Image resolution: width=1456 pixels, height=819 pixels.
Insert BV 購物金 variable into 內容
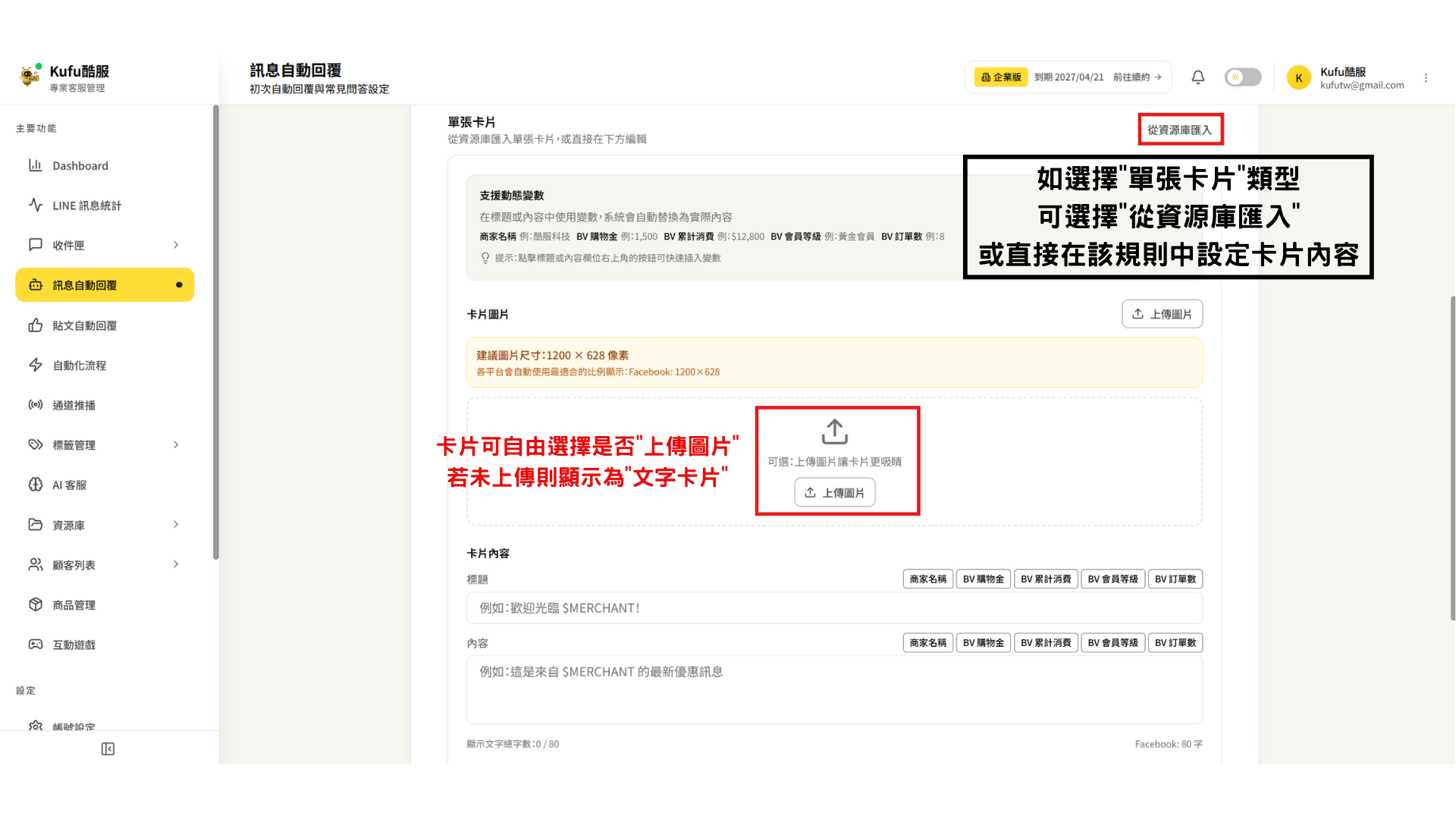point(984,643)
